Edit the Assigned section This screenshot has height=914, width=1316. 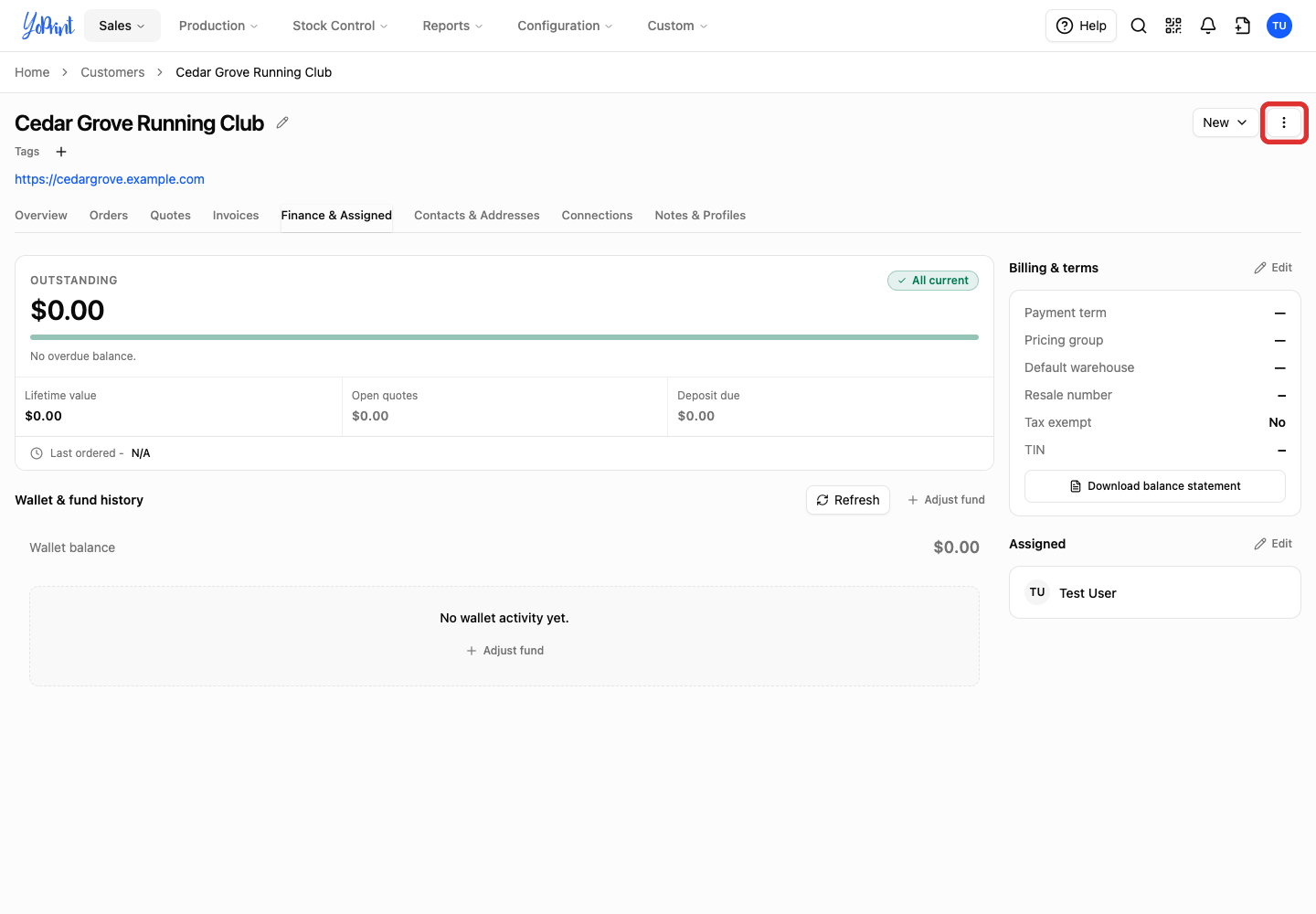(x=1273, y=544)
